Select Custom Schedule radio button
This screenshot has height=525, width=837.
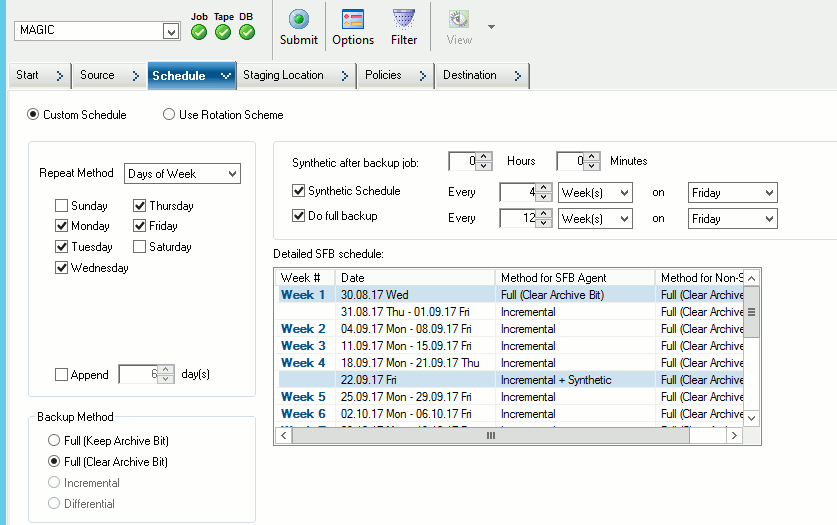pyautogui.click(x=33, y=115)
